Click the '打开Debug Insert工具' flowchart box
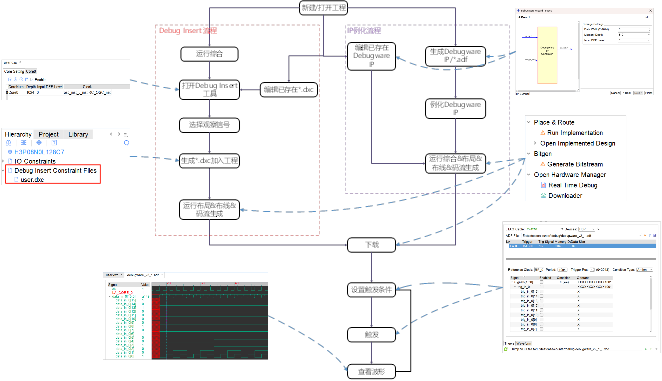 pyautogui.click(x=209, y=90)
